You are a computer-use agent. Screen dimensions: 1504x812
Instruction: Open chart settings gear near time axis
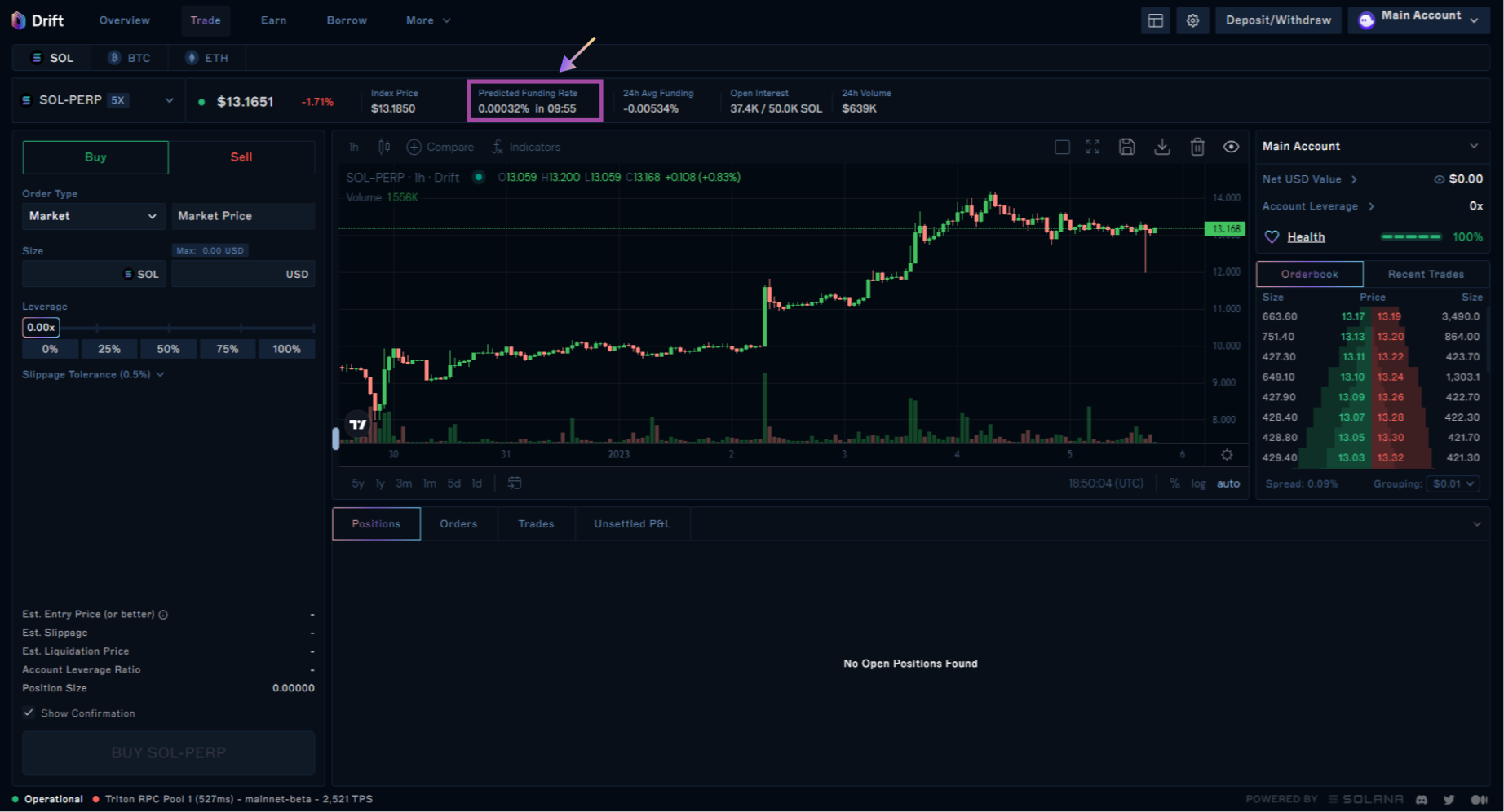click(1226, 455)
